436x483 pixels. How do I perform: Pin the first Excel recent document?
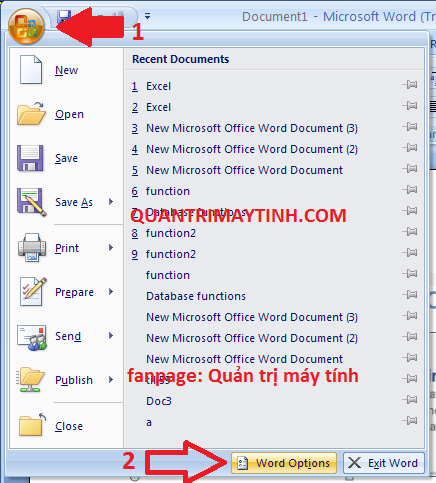coord(410,85)
